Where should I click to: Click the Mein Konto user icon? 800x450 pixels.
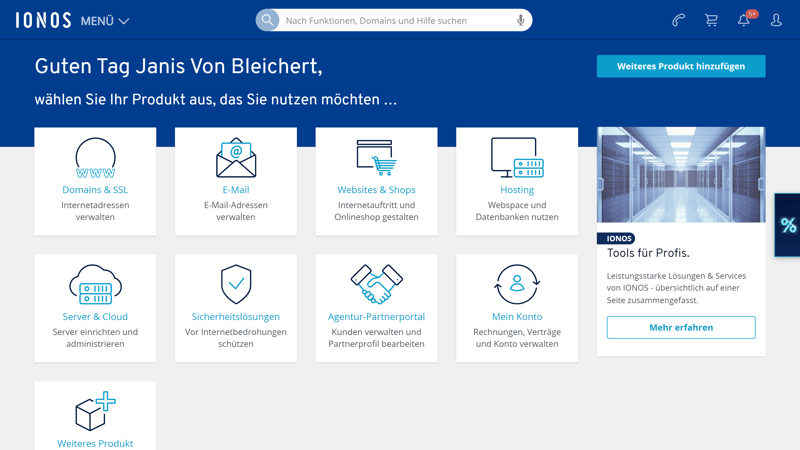click(517, 285)
